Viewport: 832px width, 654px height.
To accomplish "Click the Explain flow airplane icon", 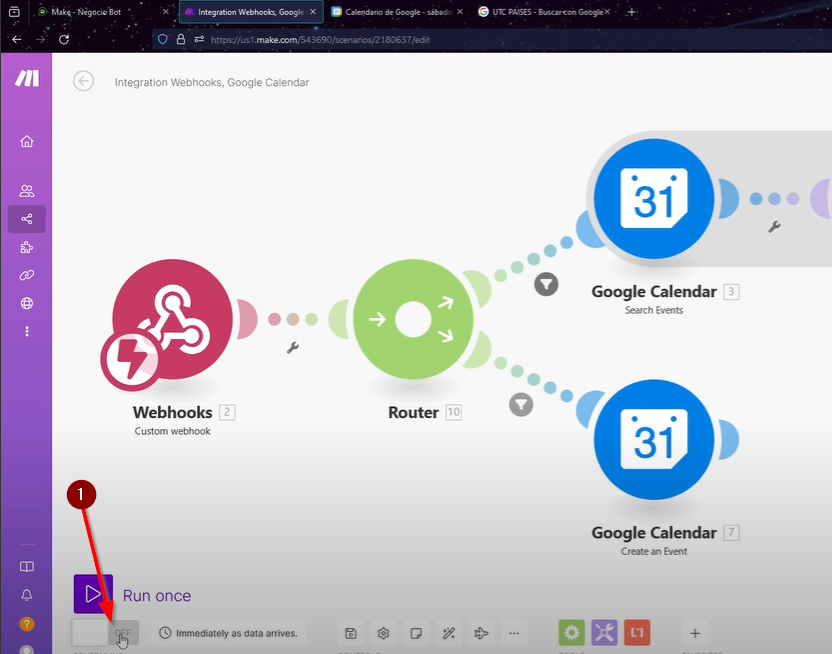I will pos(481,633).
